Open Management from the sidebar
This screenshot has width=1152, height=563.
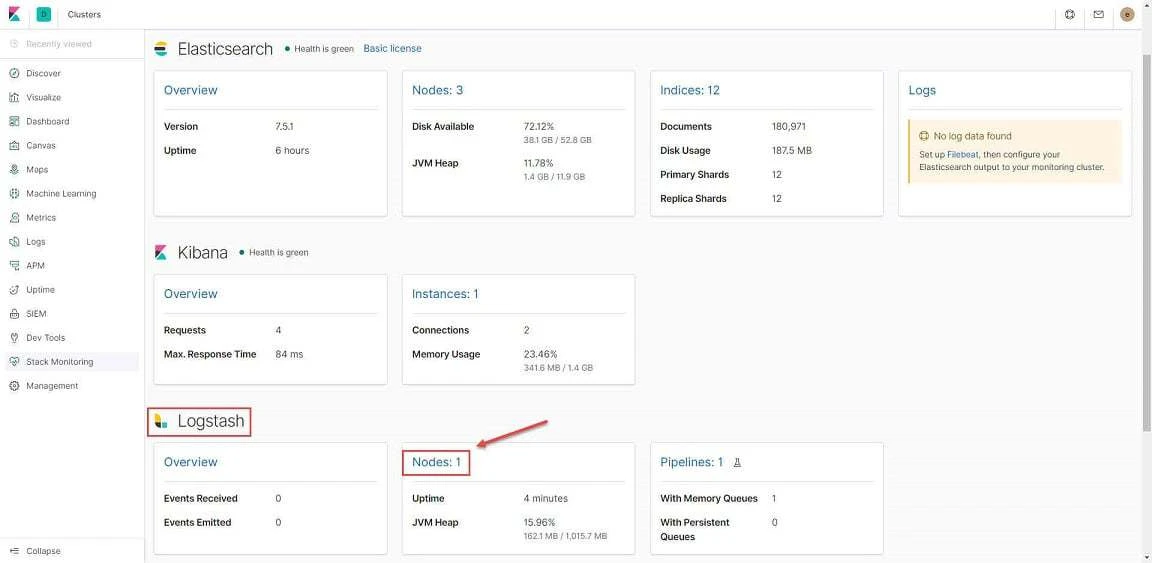(52, 386)
